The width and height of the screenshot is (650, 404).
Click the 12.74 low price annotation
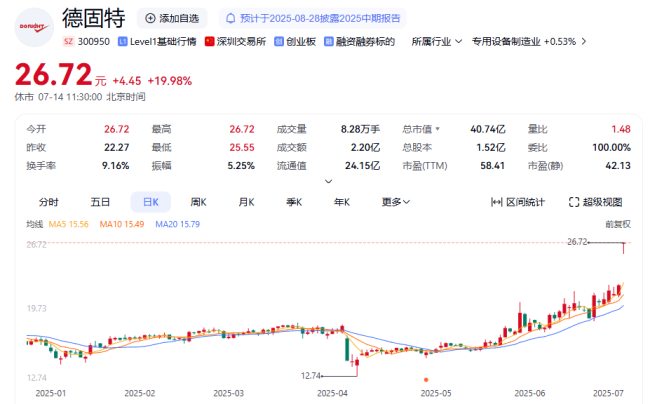pyautogui.click(x=310, y=376)
